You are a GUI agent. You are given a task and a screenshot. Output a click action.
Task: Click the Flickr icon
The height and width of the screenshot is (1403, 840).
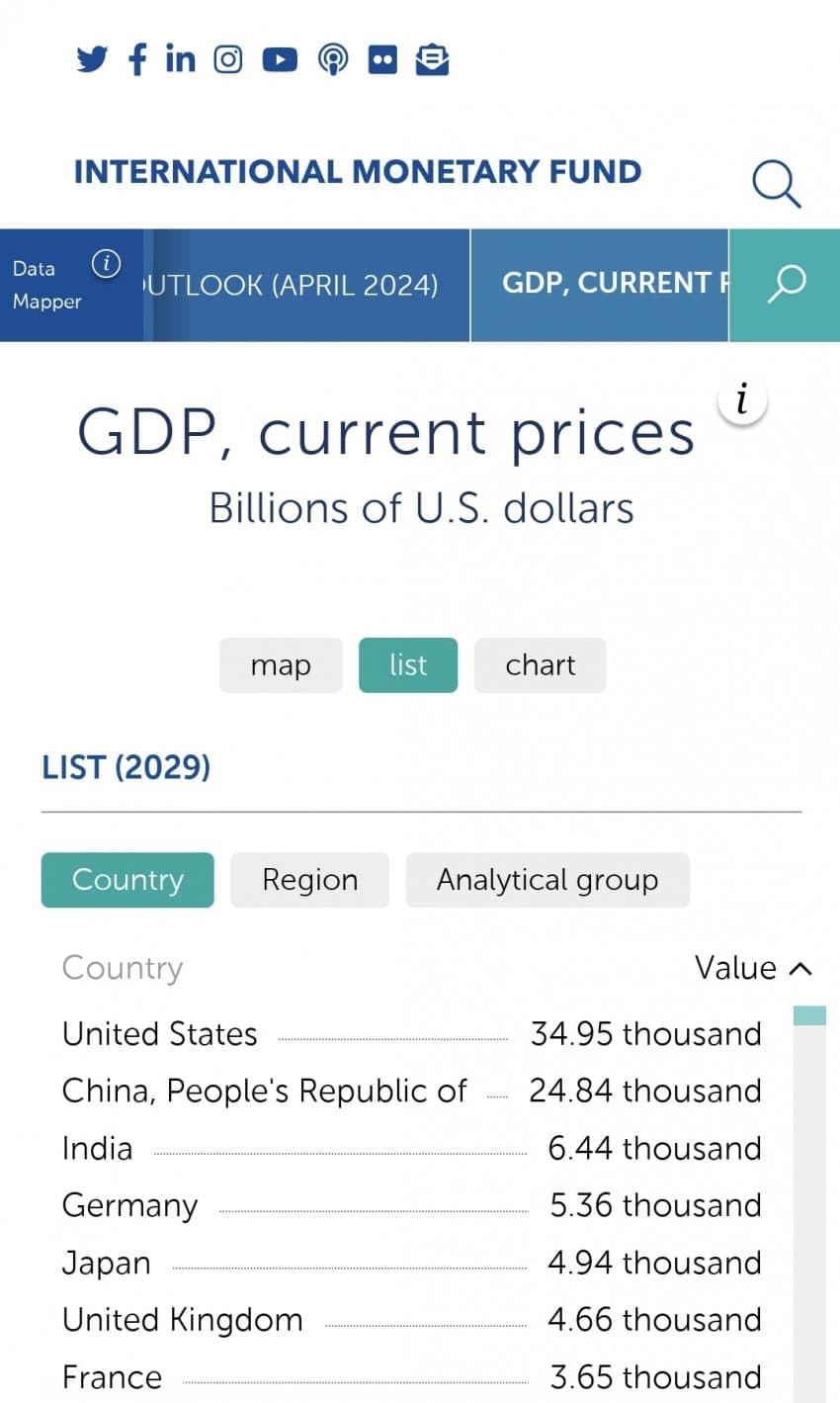(382, 60)
